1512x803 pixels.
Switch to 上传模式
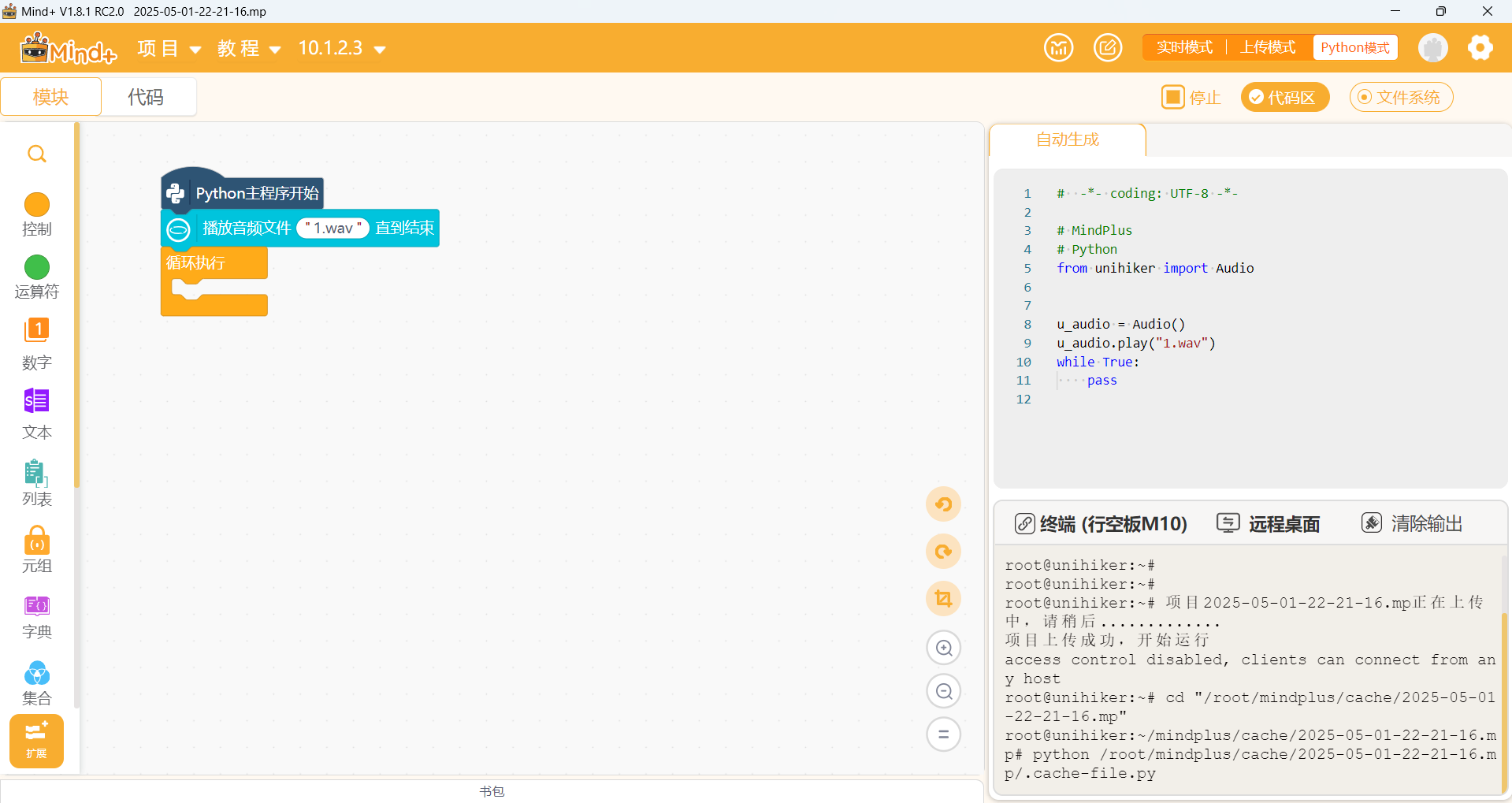(x=1268, y=47)
